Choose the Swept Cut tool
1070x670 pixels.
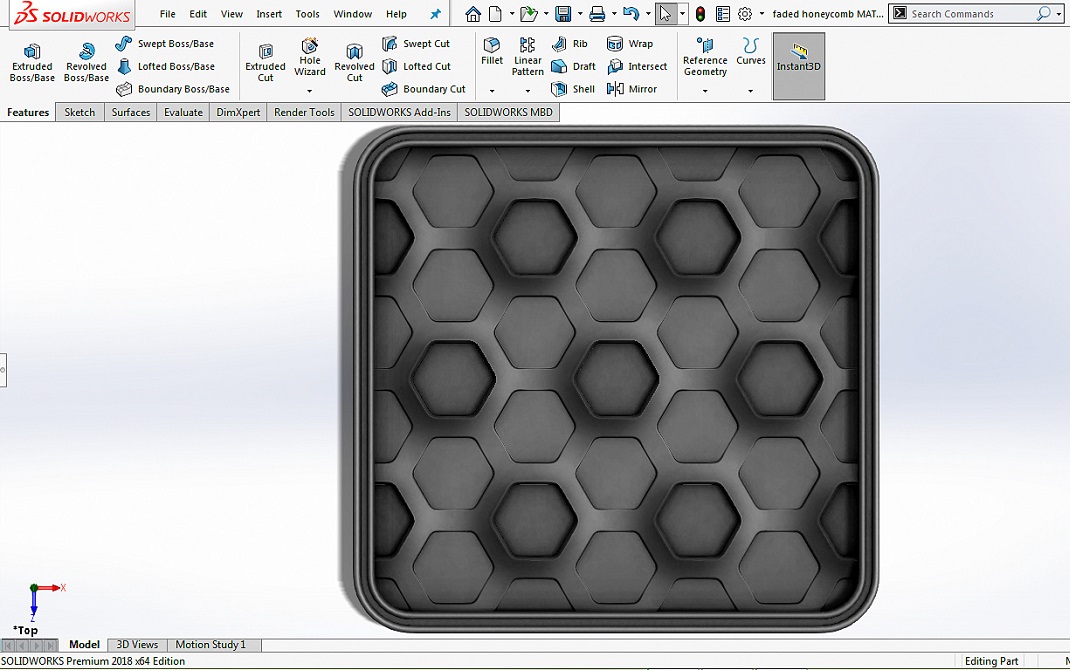416,44
